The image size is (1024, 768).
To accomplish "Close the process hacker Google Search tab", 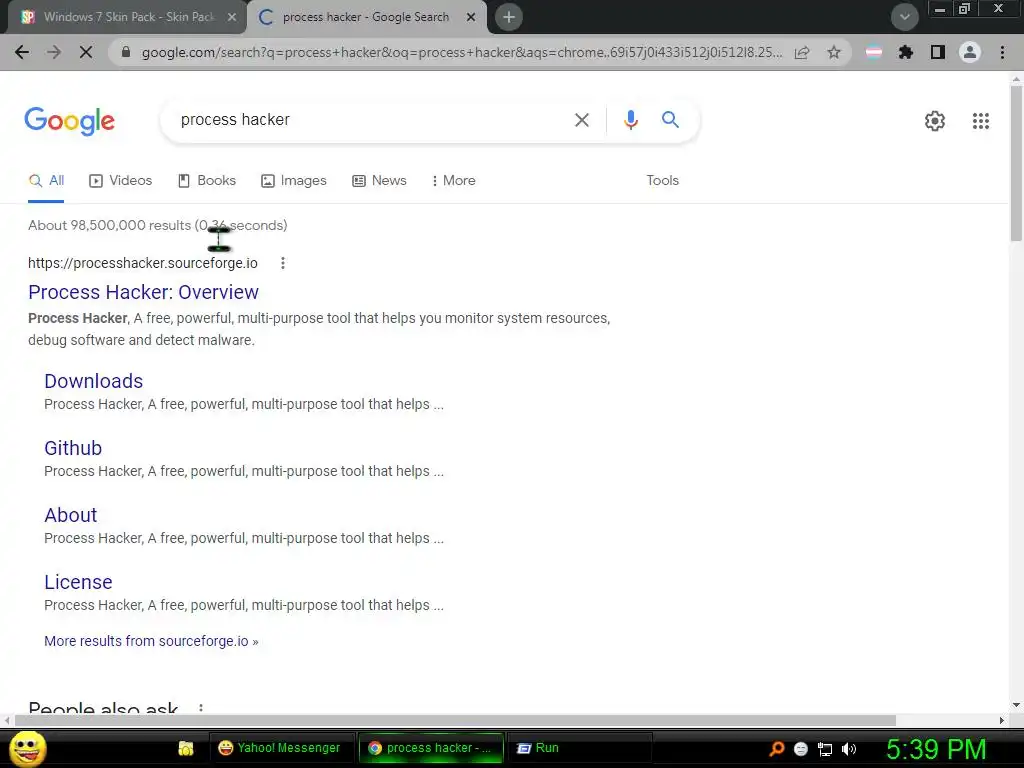I will click(471, 17).
